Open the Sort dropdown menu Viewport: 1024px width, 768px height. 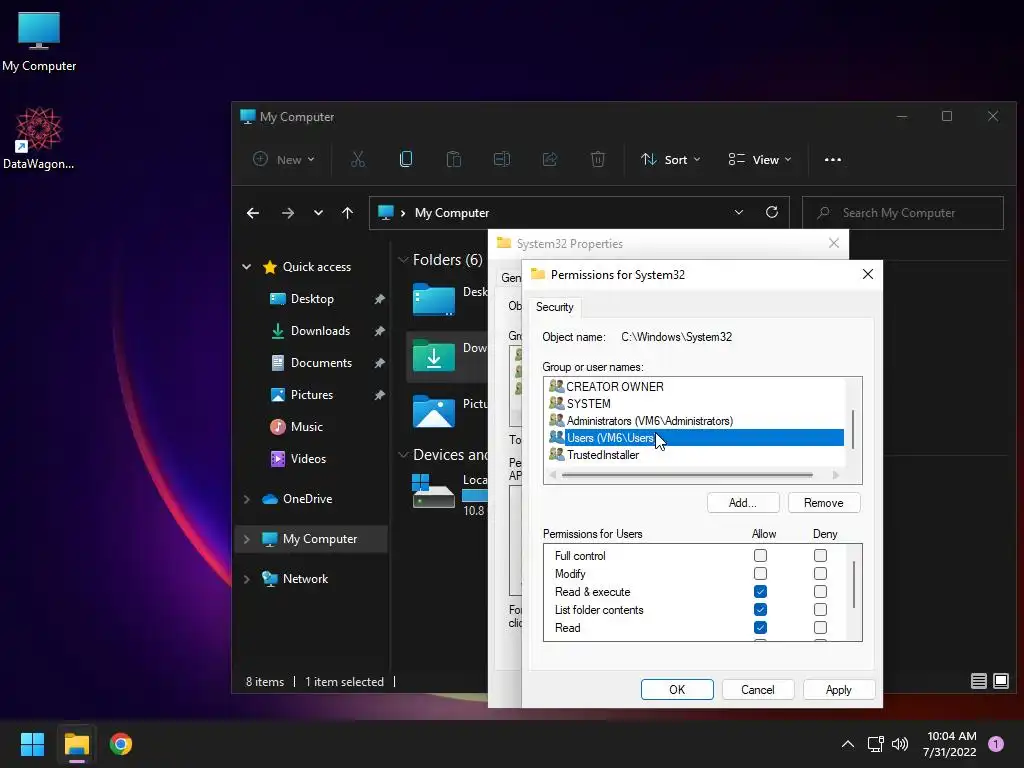(x=671, y=159)
